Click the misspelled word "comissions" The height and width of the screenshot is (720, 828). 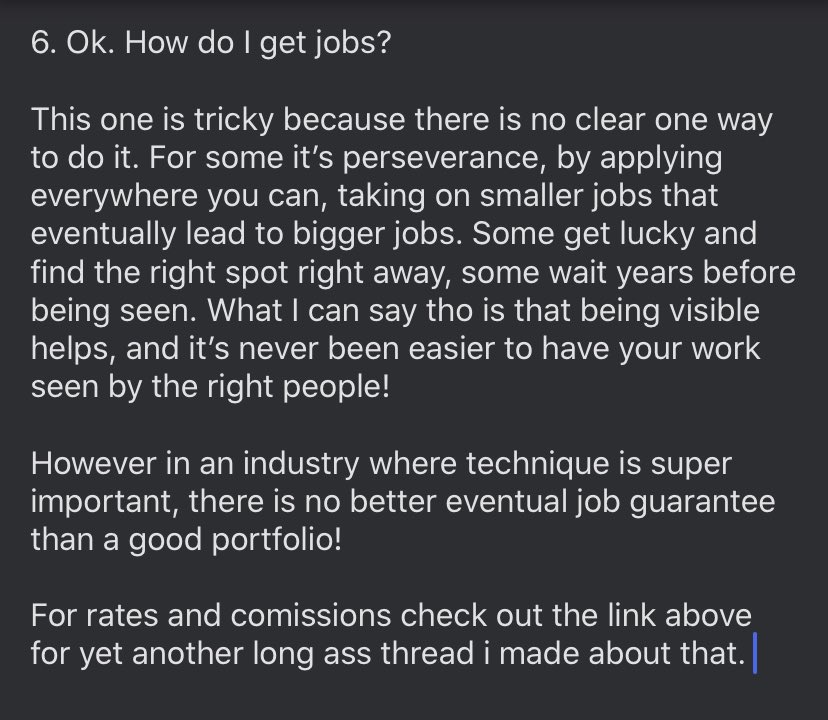tap(310, 615)
